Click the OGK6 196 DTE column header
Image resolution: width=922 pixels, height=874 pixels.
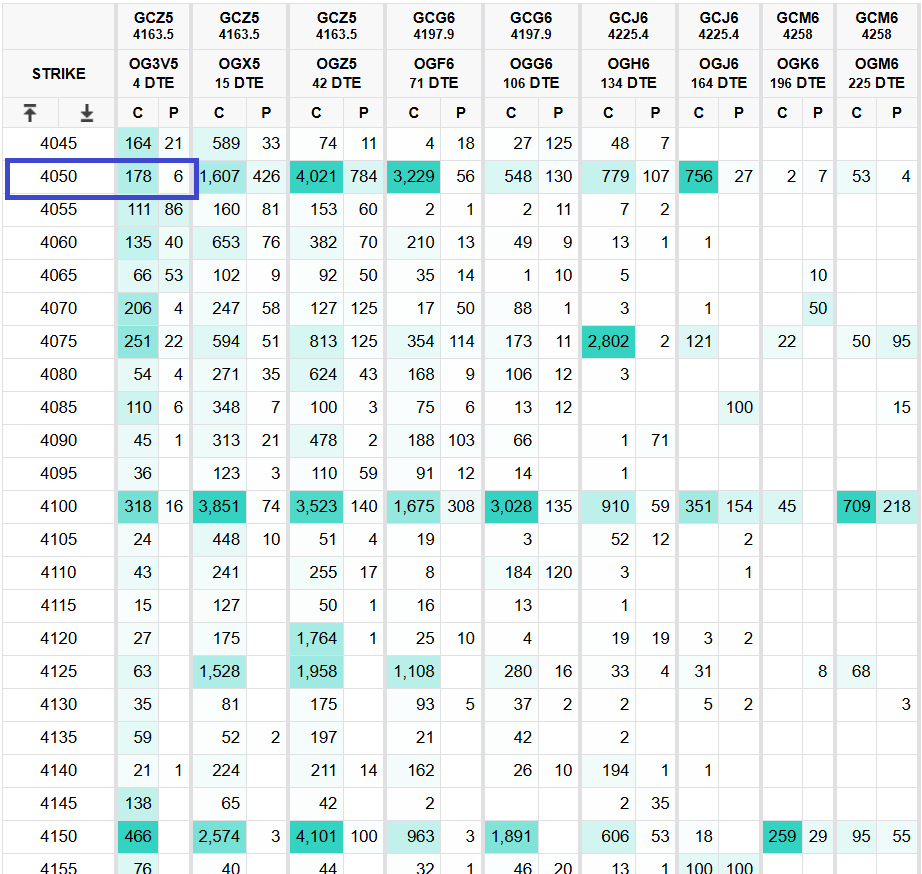tap(798, 74)
